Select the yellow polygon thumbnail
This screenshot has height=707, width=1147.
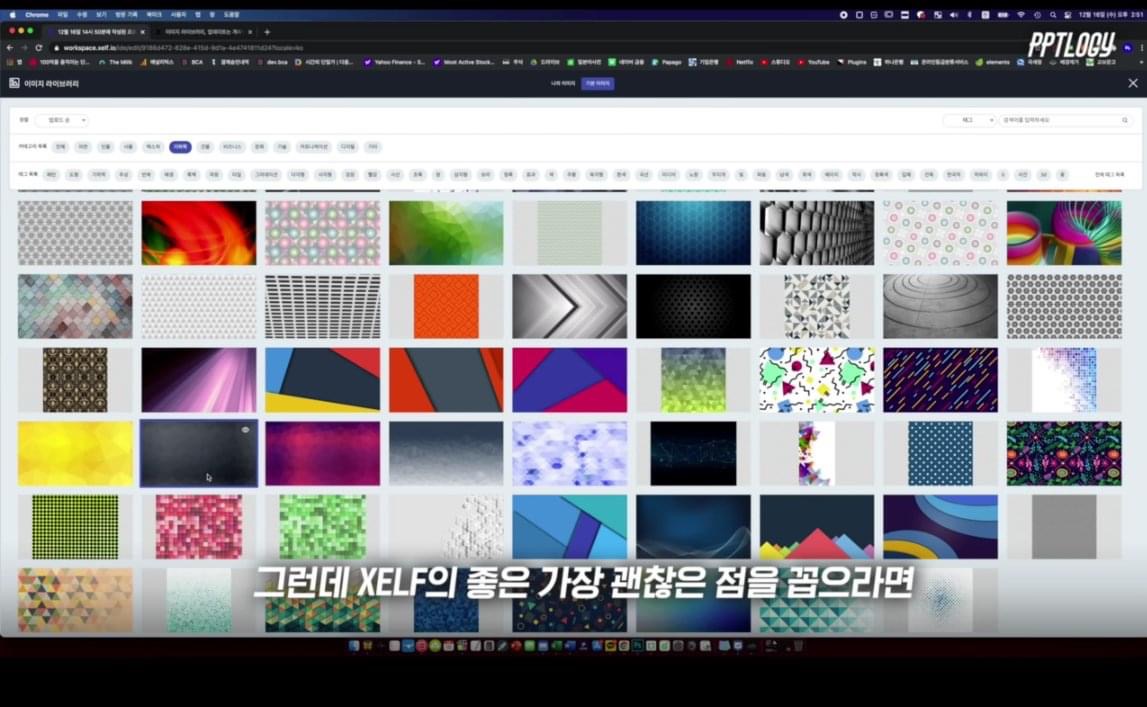75,453
